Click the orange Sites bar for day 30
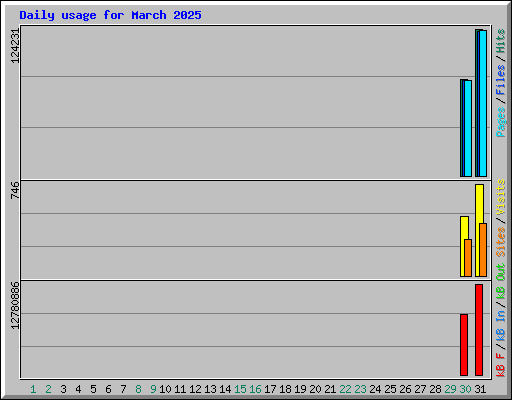This screenshot has width=512, height=400. click(468, 258)
